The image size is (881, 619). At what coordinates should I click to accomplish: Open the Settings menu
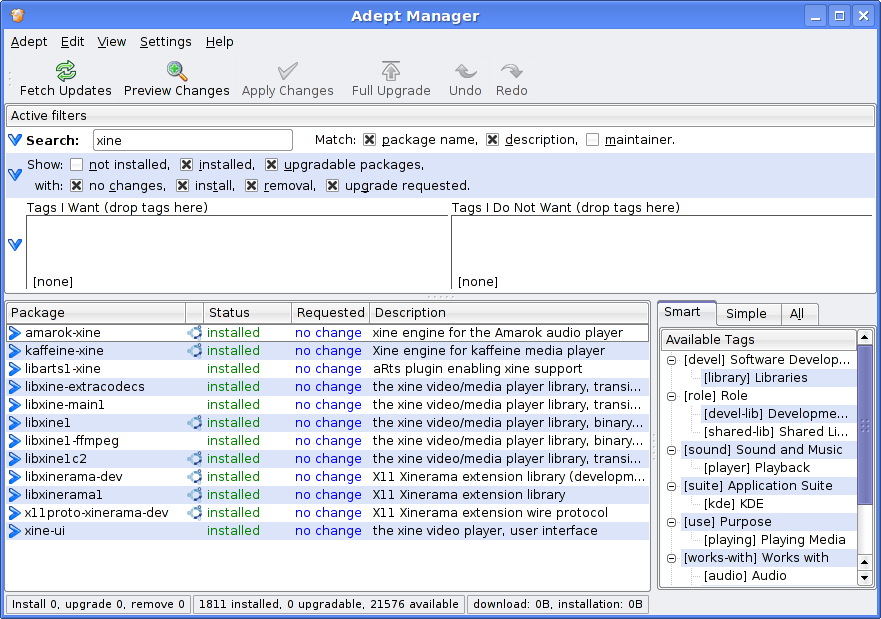pyautogui.click(x=165, y=42)
